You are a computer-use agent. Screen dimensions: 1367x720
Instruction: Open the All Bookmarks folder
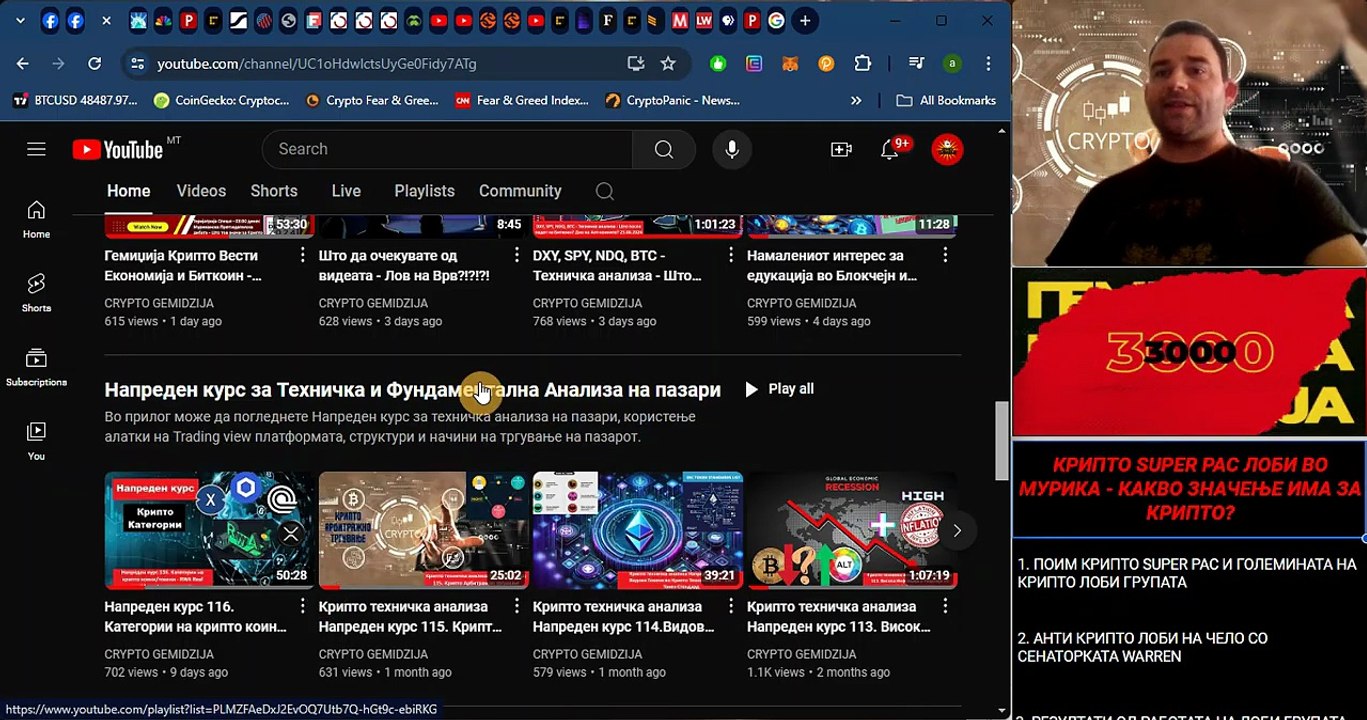(946, 100)
